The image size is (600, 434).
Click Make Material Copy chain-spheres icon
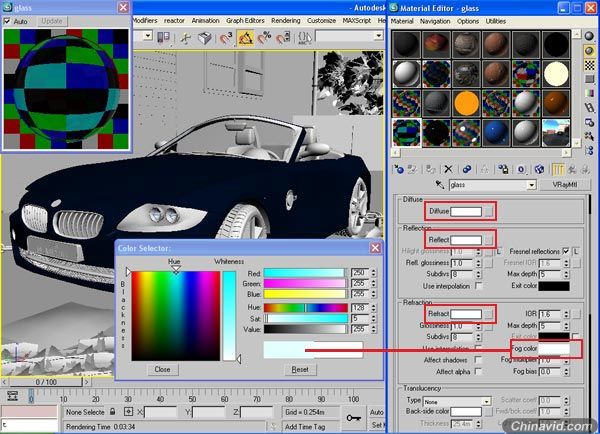pyautogui.click(x=466, y=169)
